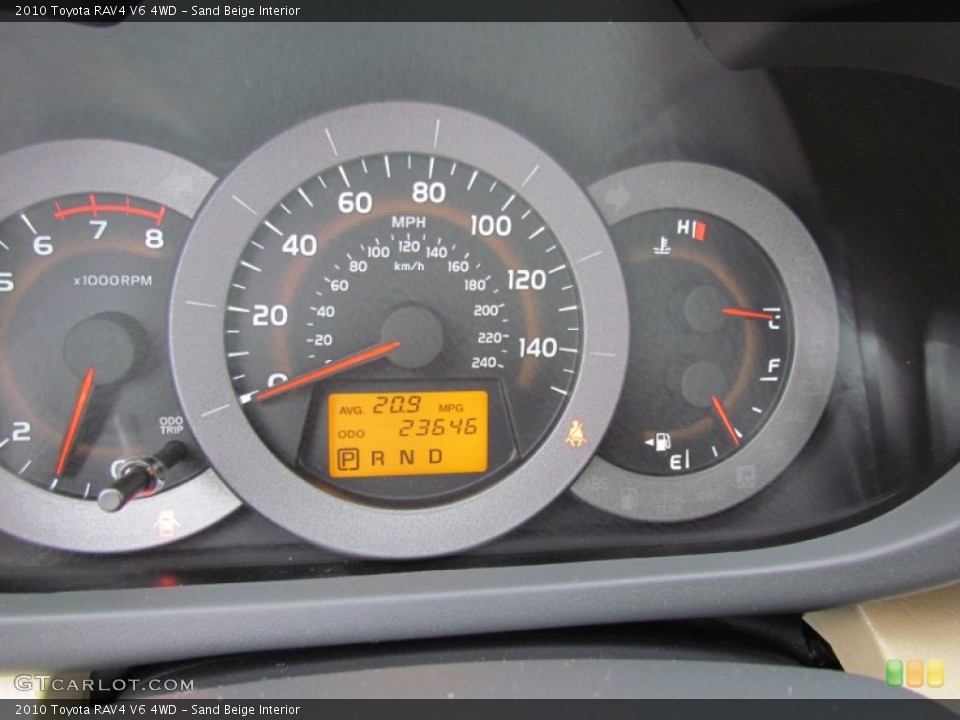The width and height of the screenshot is (960, 720).
Task: Click the 80 mark on MPH scale
Action: pyautogui.click(x=429, y=193)
